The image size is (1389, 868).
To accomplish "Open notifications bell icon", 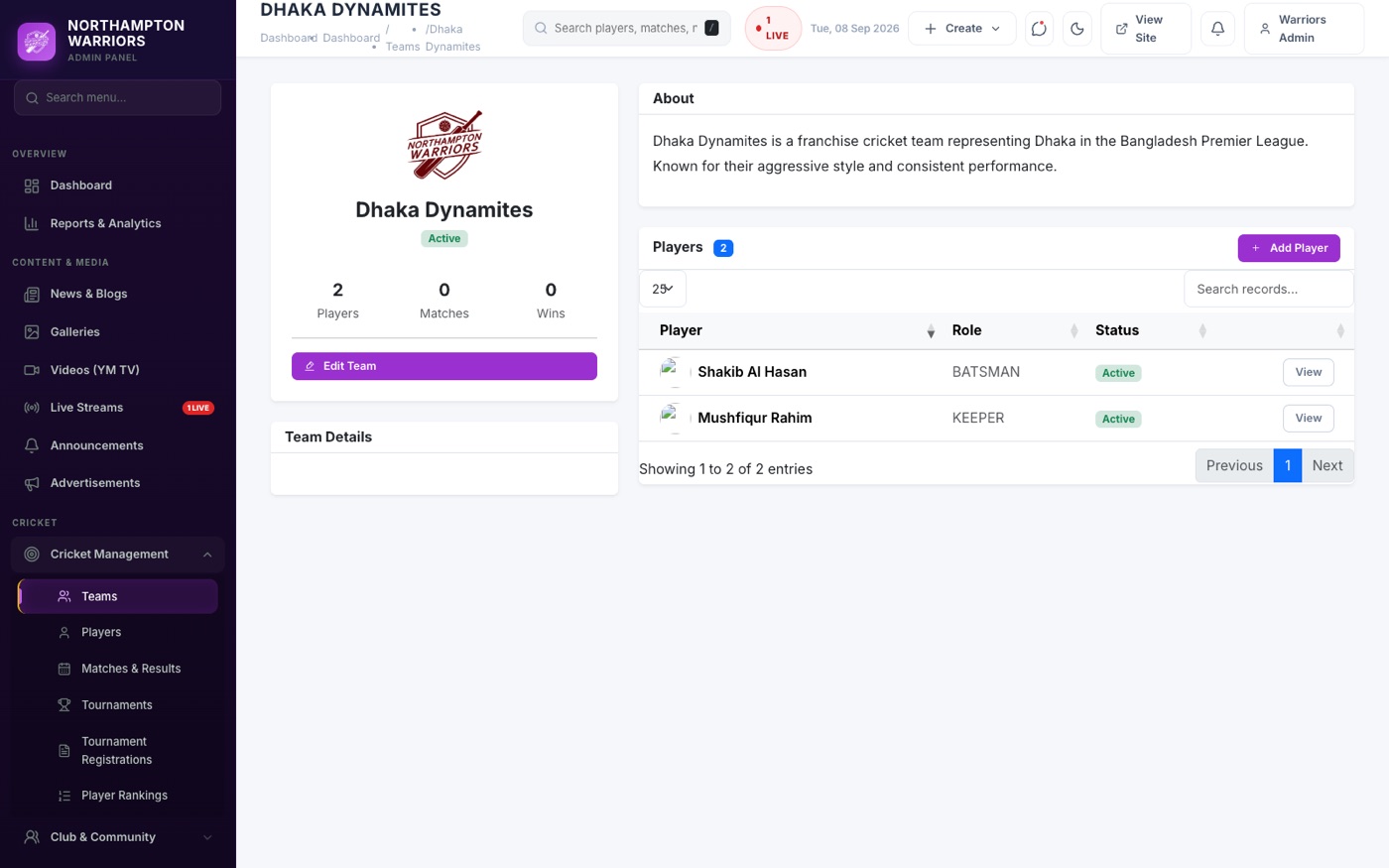I will click(x=1217, y=29).
